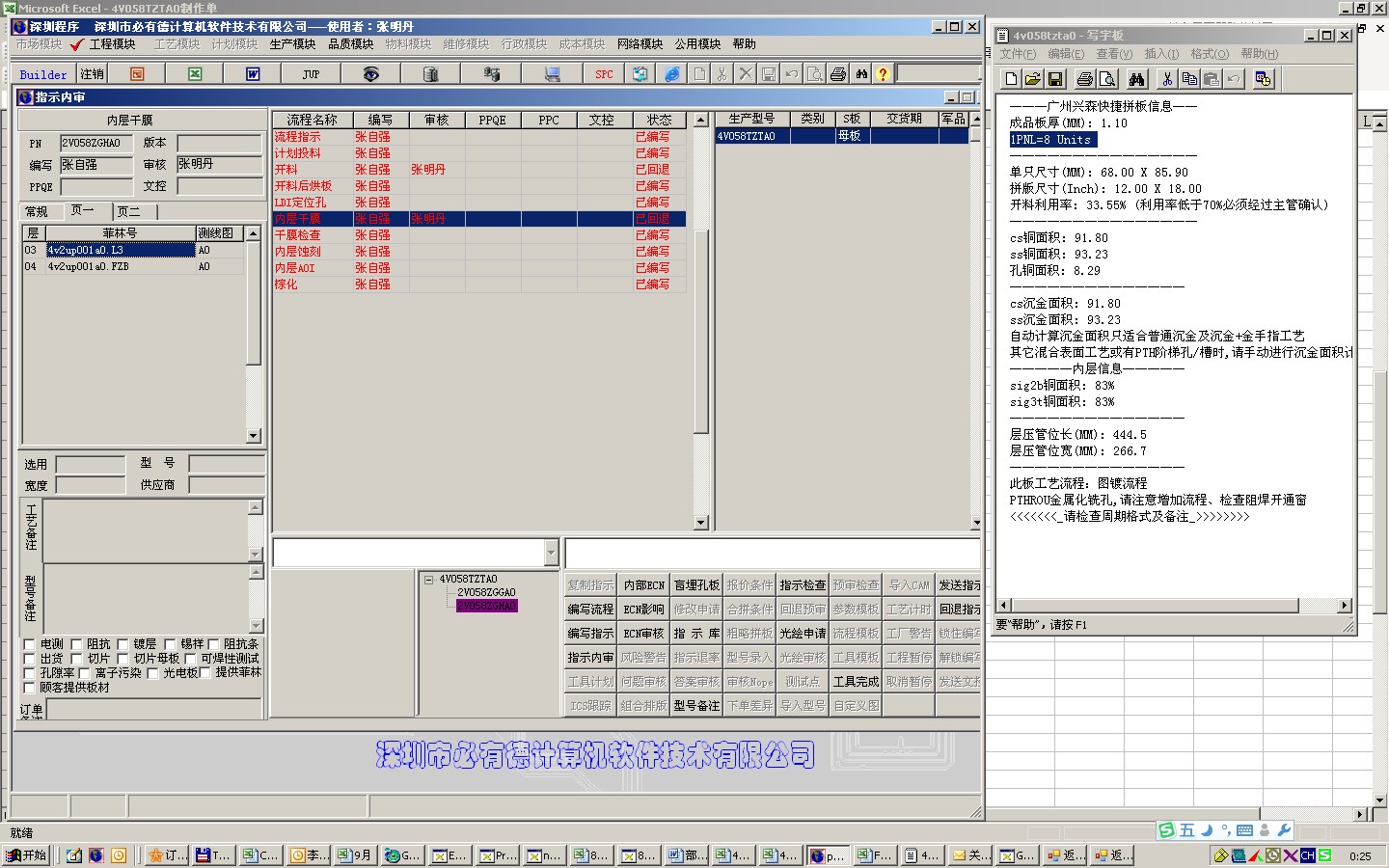Tick the 电测 checkbox
Viewport: 1389px width, 868px height.
[x=29, y=644]
